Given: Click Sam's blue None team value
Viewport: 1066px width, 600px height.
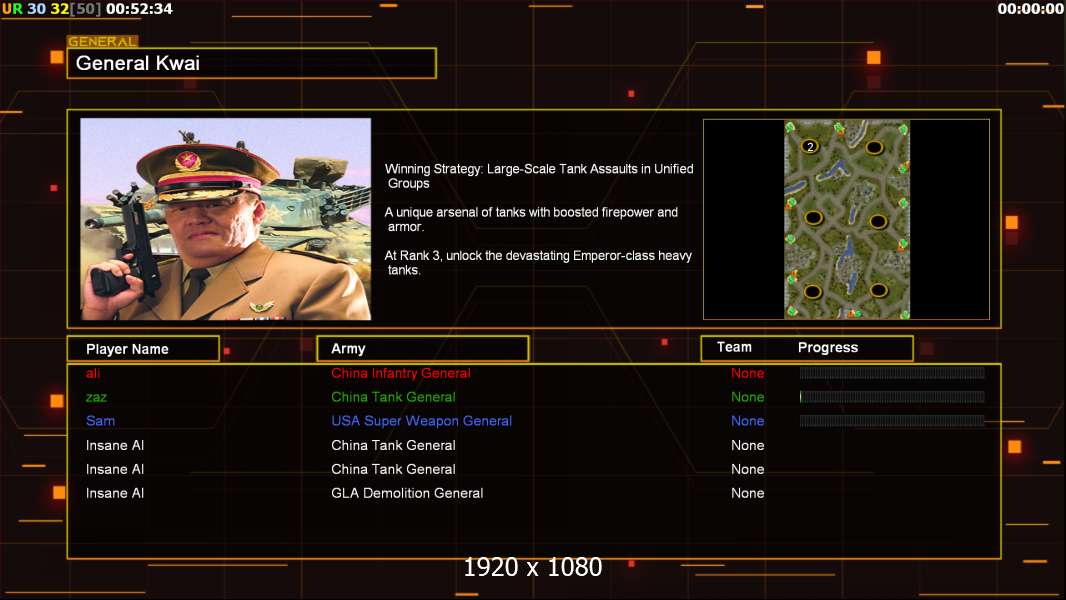Looking at the screenshot, I should [747, 421].
